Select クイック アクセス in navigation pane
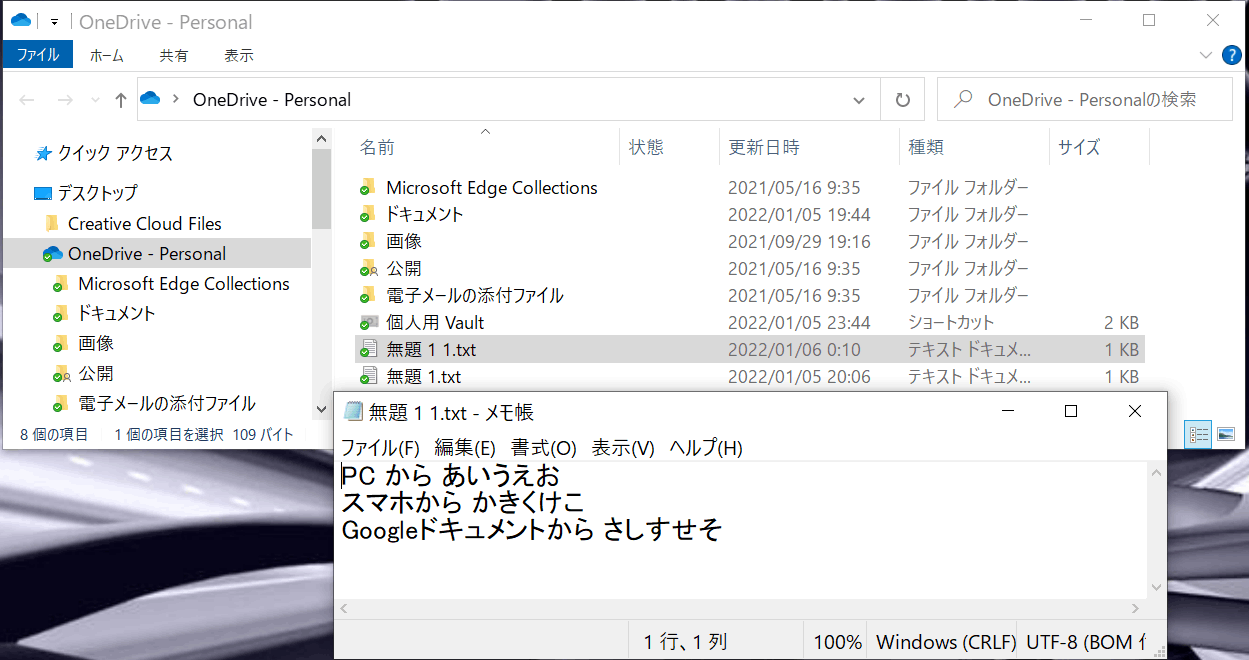 [x=115, y=153]
